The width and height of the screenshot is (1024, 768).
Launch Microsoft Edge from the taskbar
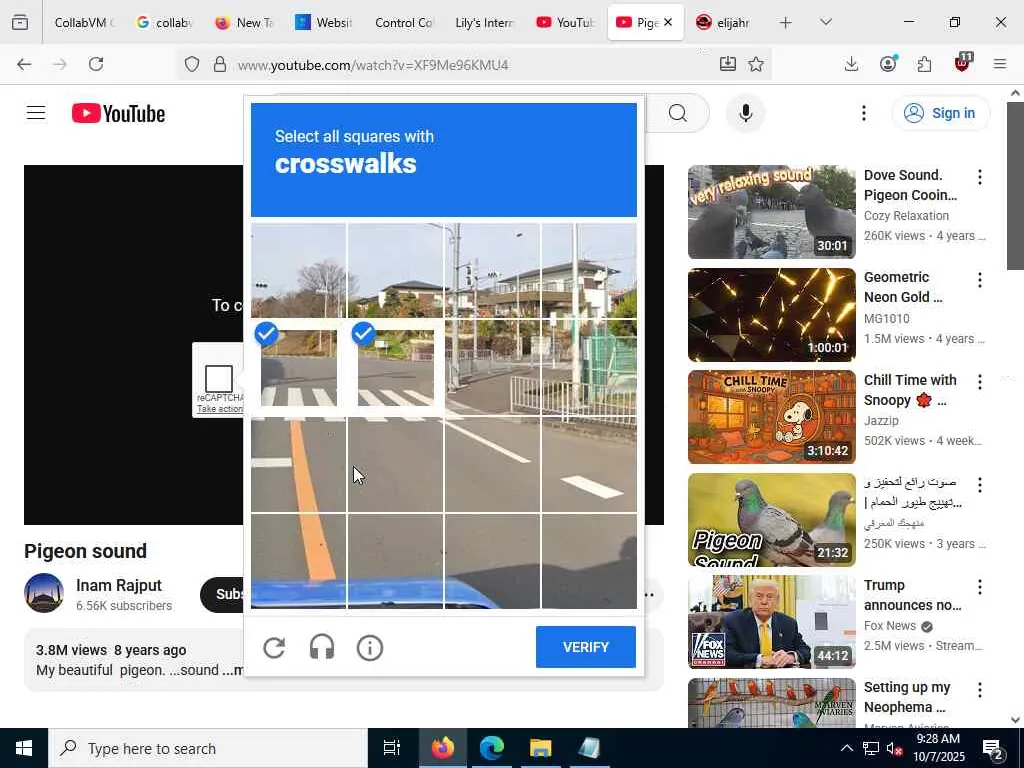pos(492,748)
